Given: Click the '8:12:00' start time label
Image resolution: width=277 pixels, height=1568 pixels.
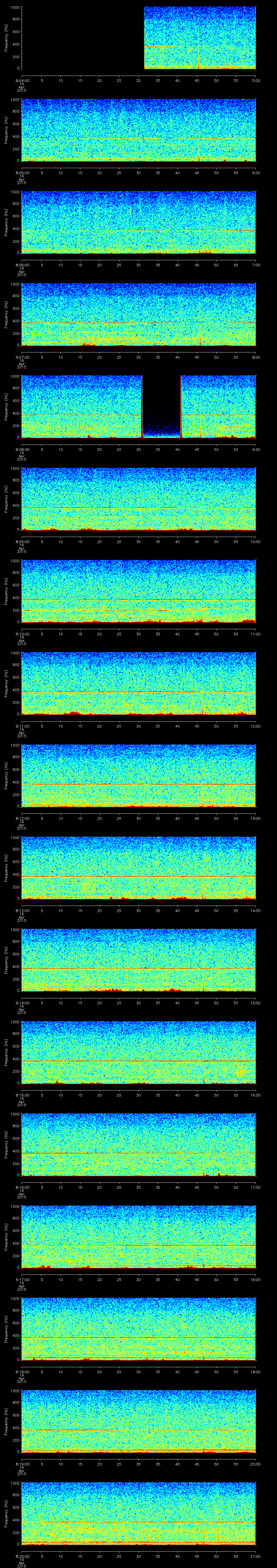Looking at the screenshot, I should [x=22, y=818].
